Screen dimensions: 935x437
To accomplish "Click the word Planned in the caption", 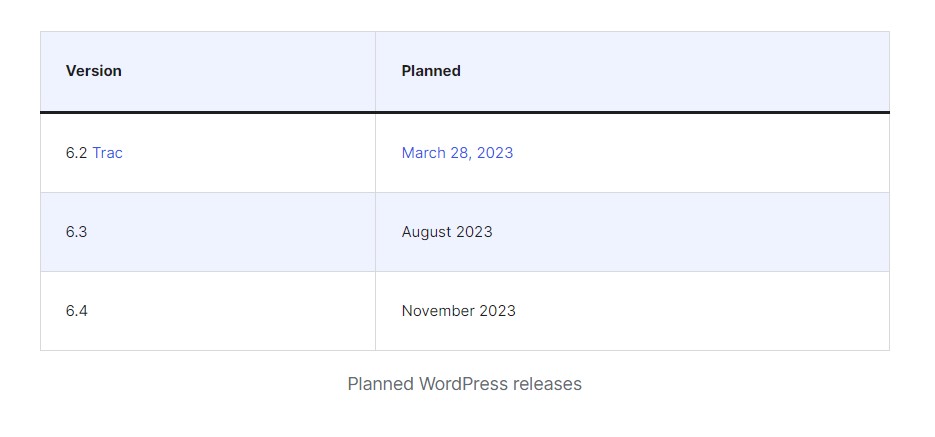I will (x=380, y=383).
